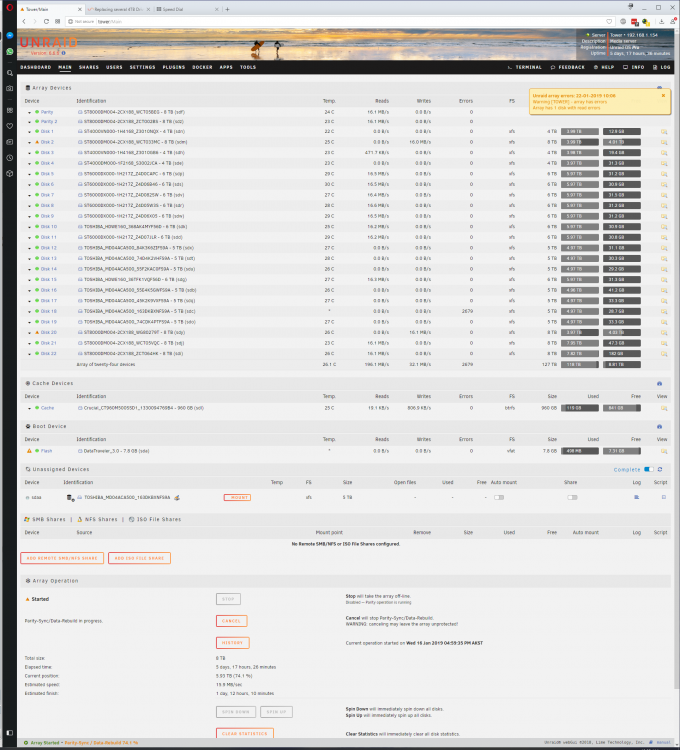Toggle the Complete view switch
This screenshot has height=750, width=680.
pos(648,470)
